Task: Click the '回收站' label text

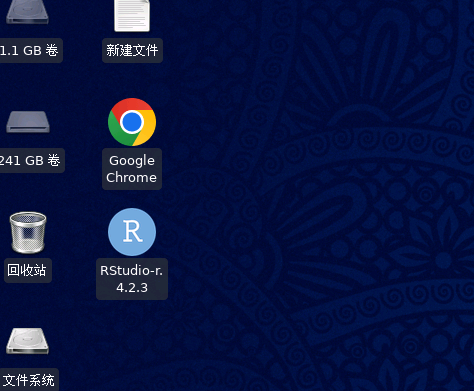Action: 27,270
